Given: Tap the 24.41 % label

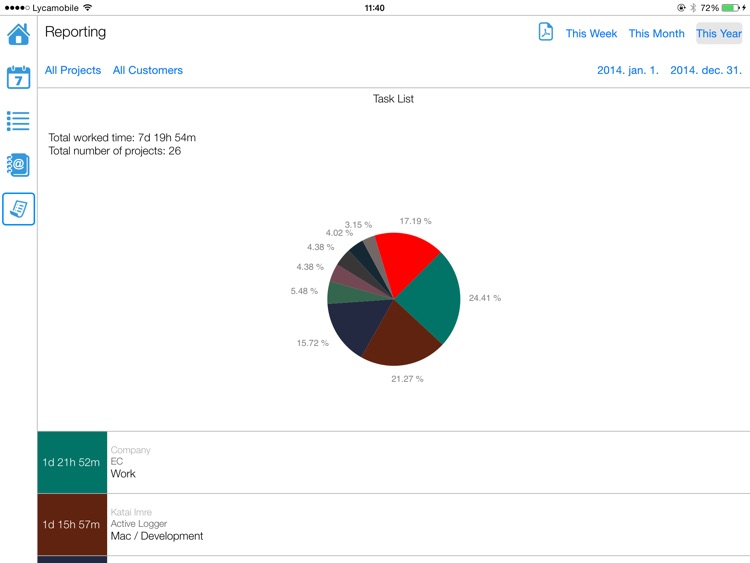Looking at the screenshot, I should 485,298.
